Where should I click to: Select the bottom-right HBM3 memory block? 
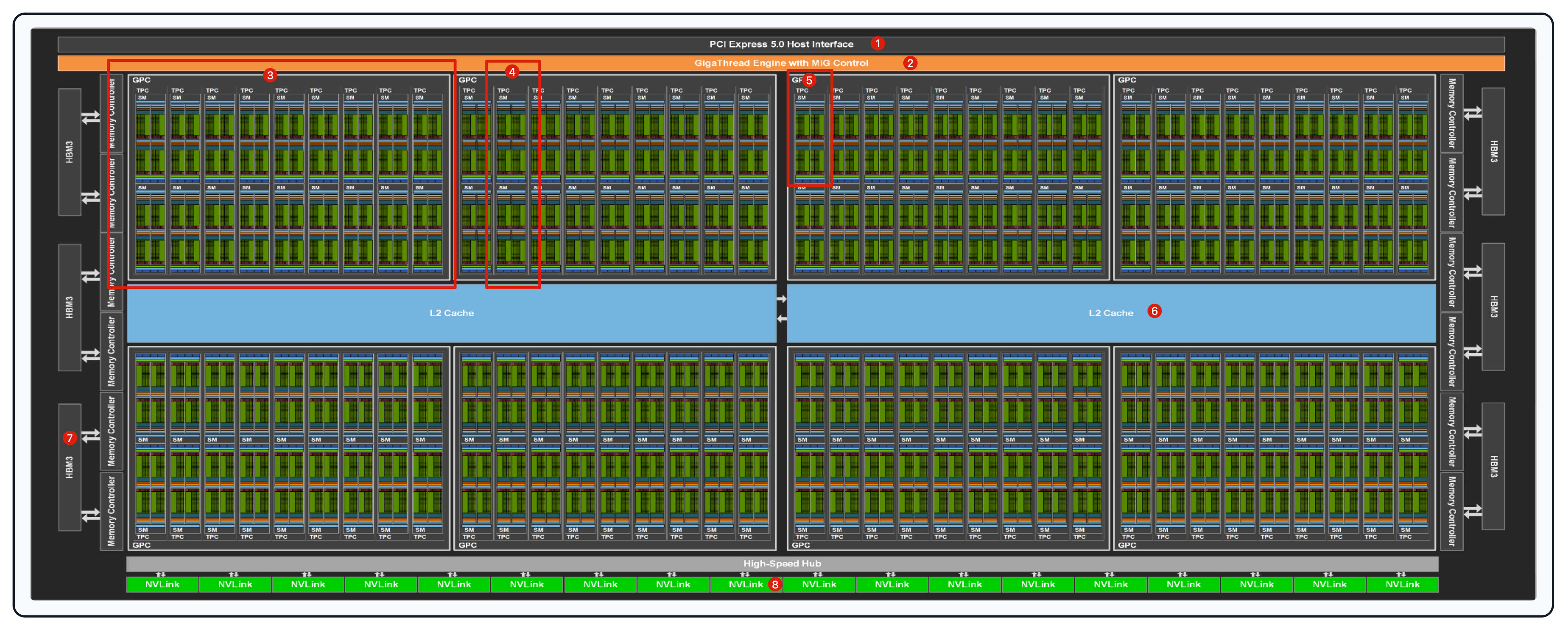pyautogui.click(x=1493, y=466)
